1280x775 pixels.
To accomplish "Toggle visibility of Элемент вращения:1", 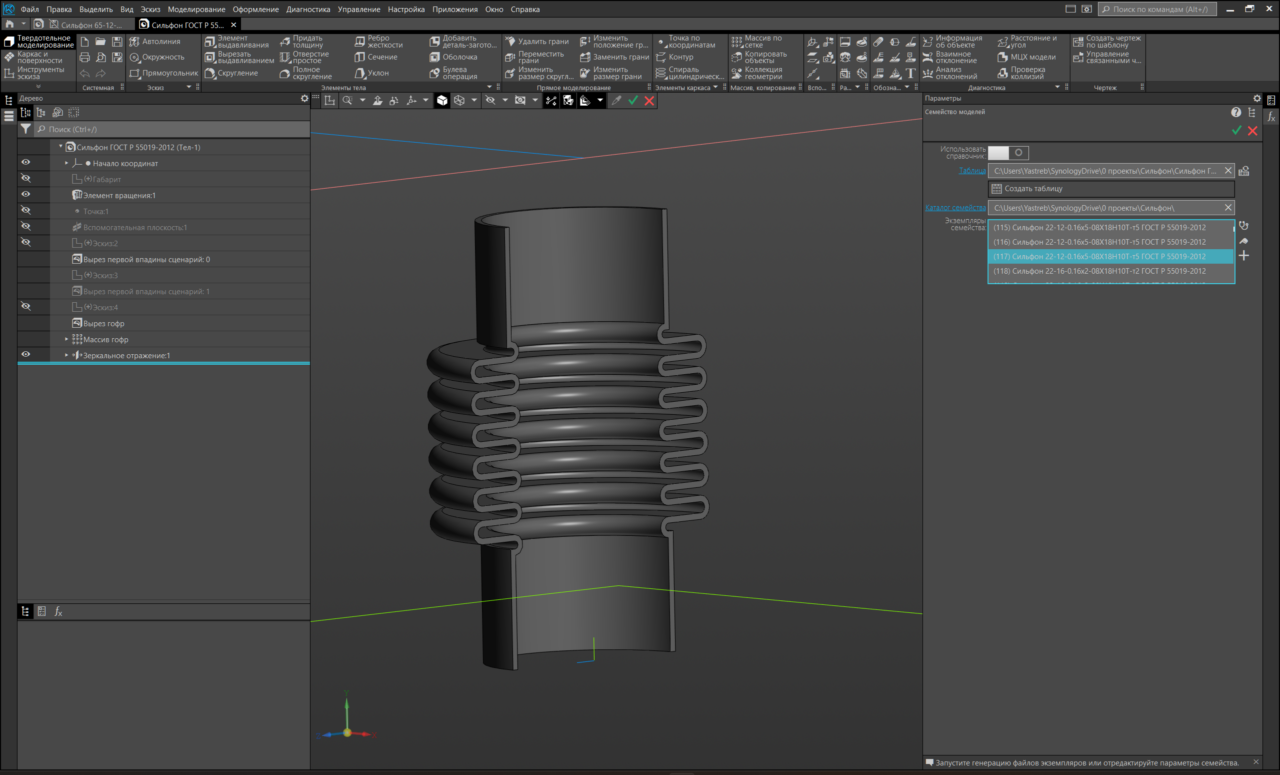I will (x=26, y=195).
